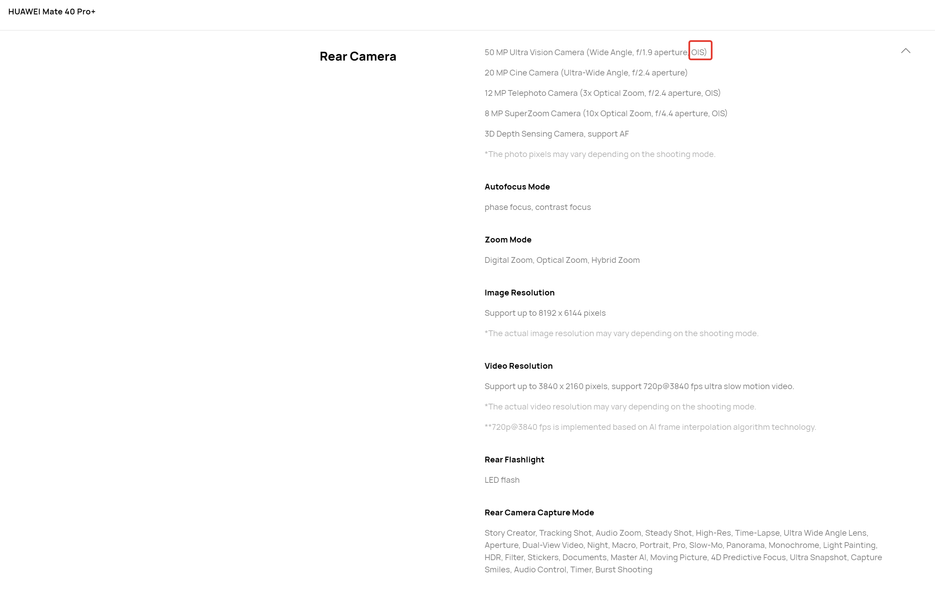Click the Image Resolution heading
The image size is (935, 600).
(x=519, y=293)
